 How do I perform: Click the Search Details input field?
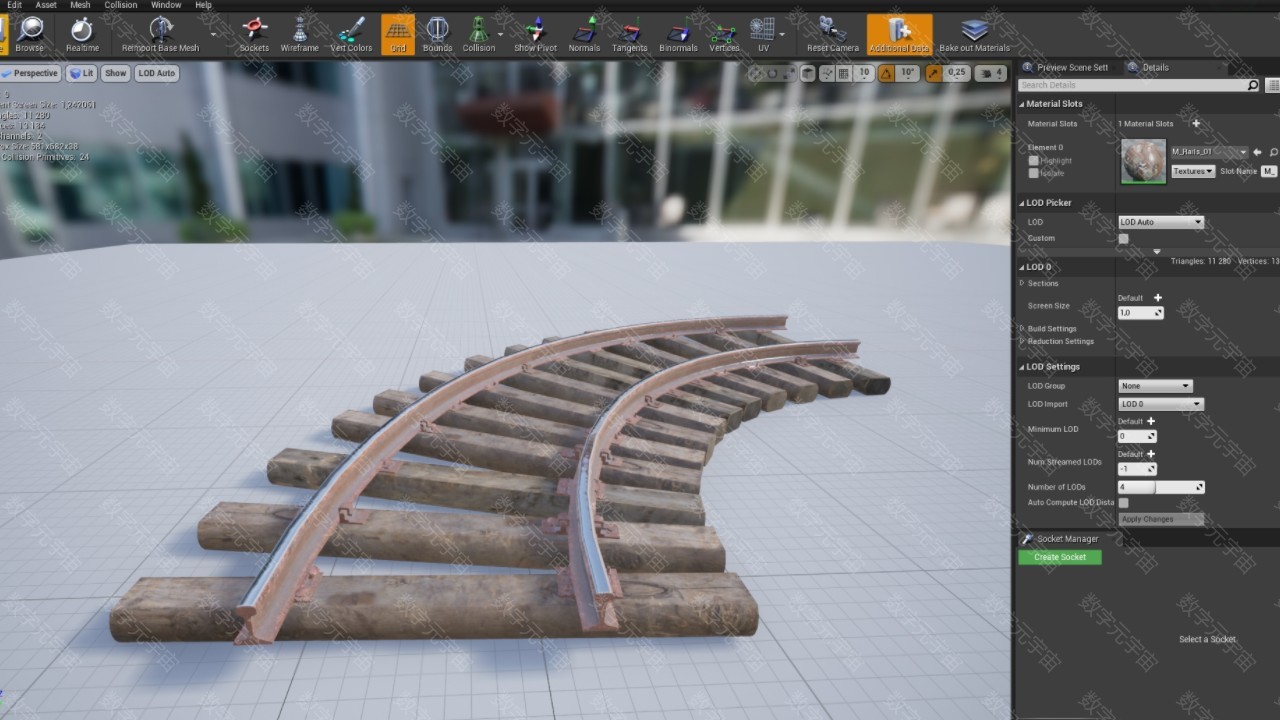point(1130,85)
